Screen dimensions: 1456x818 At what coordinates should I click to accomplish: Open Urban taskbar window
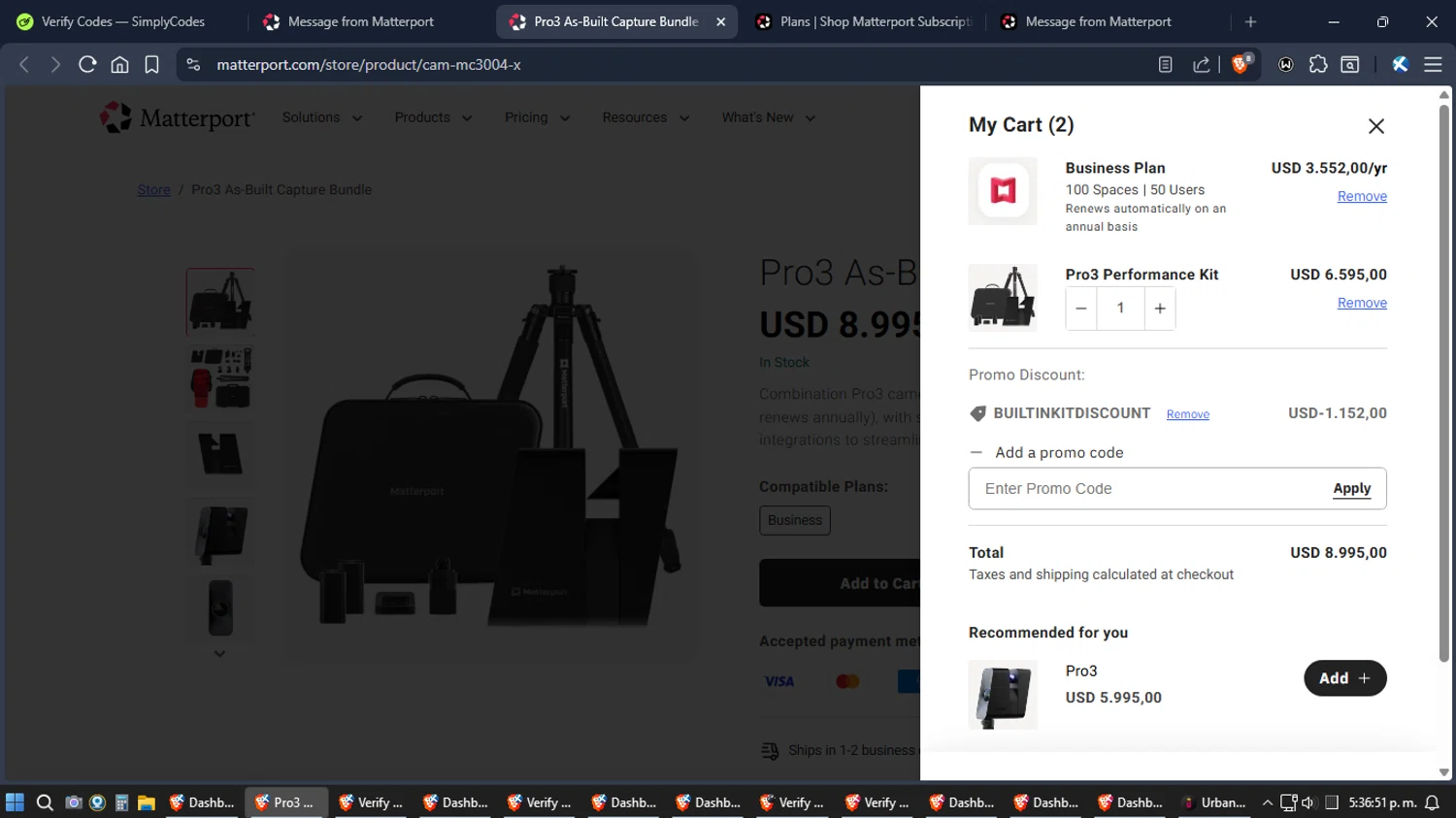point(1214,802)
